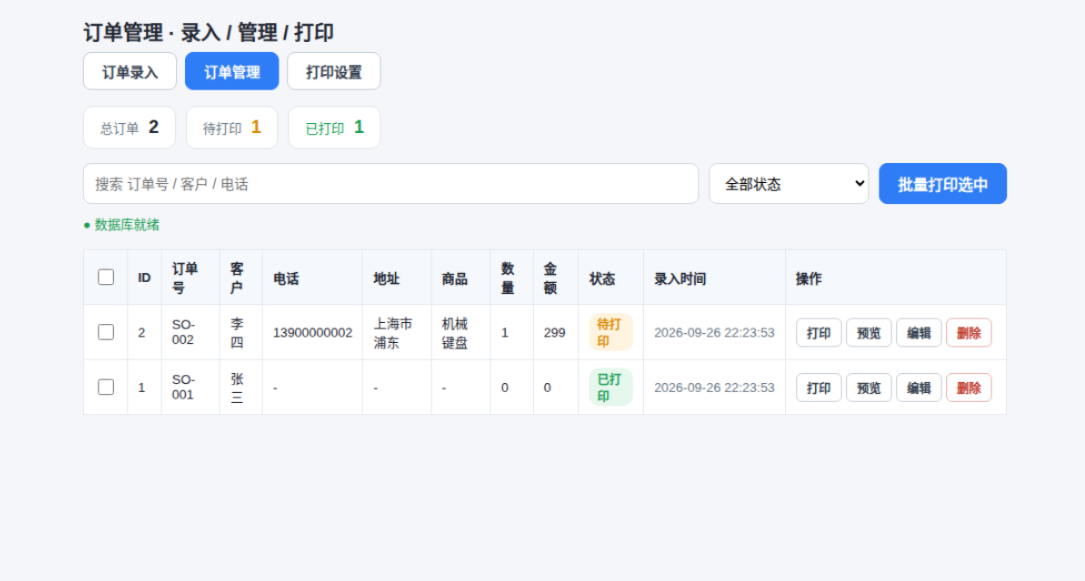
Task: Select the 订单管理 tab
Action: [x=232, y=71]
